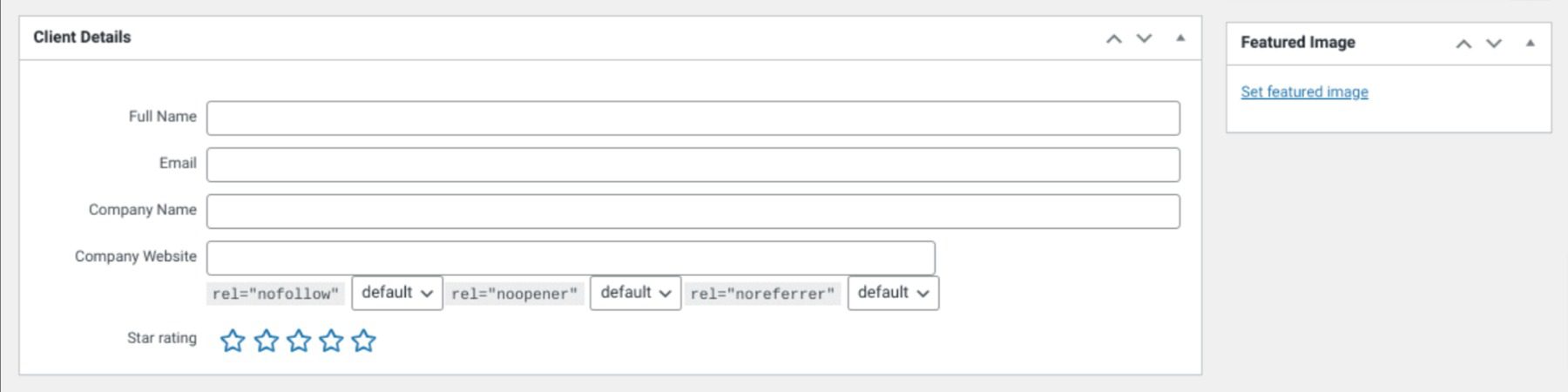Collapse the Featured Image panel

(x=1531, y=44)
